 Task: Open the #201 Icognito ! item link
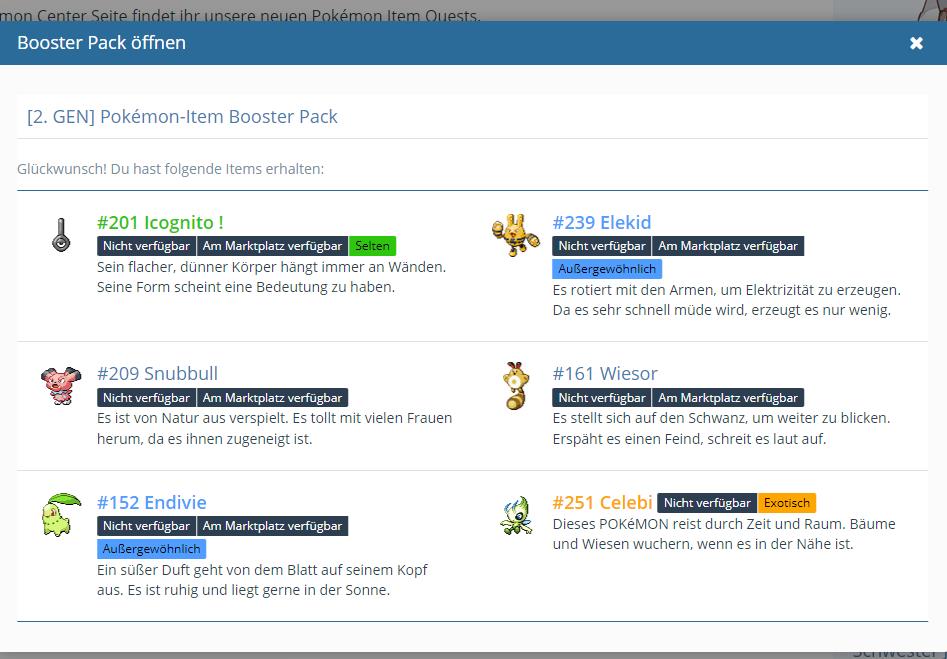pos(160,222)
